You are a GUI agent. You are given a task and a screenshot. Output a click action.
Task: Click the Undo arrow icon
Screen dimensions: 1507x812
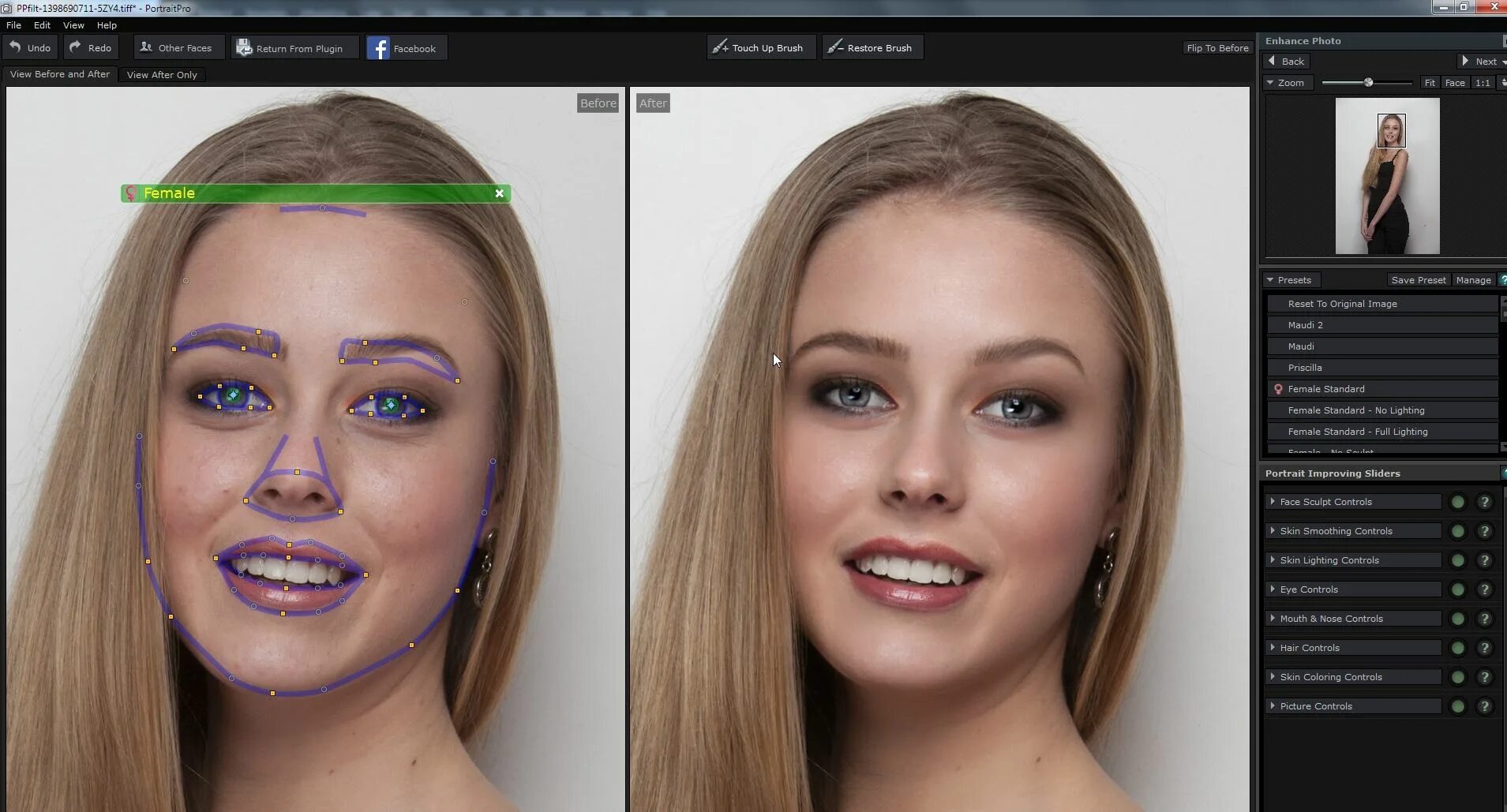pyautogui.click(x=15, y=47)
